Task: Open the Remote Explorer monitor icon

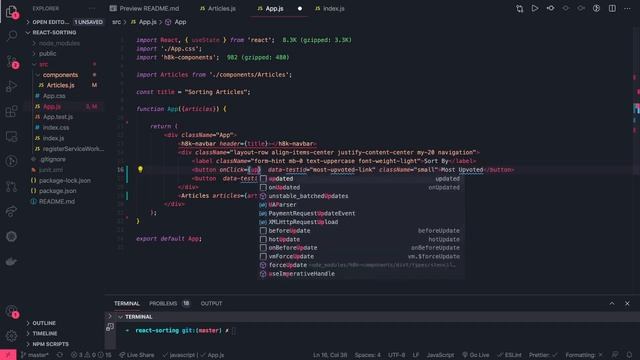Action: [x=11, y=136]
